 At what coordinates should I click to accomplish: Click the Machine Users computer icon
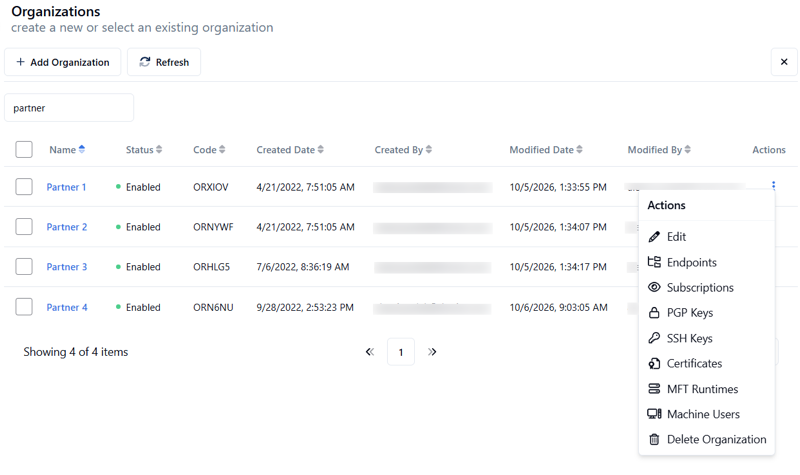(654, 414)
